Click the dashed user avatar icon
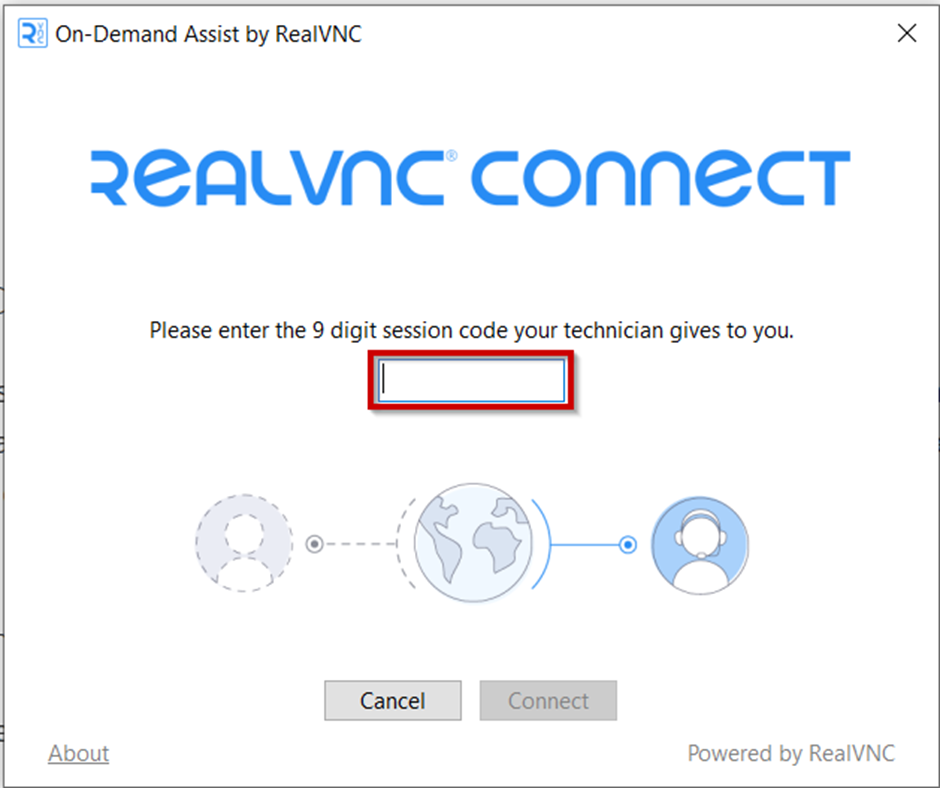Image resolution: width=940 pixels, height=788 pixels. 244,543
